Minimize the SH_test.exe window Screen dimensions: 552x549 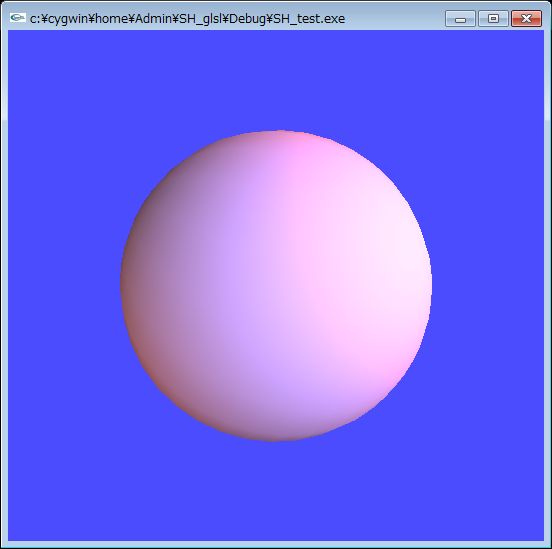(460, 19)
